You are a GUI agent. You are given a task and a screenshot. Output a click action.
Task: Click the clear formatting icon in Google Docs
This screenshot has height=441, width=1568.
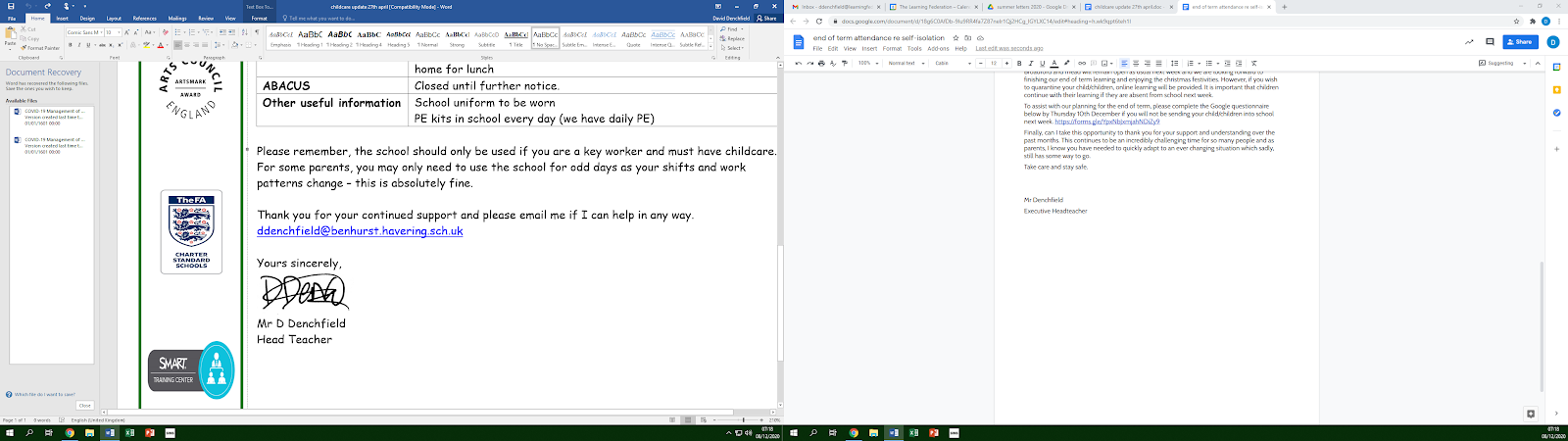[1253, 63]
